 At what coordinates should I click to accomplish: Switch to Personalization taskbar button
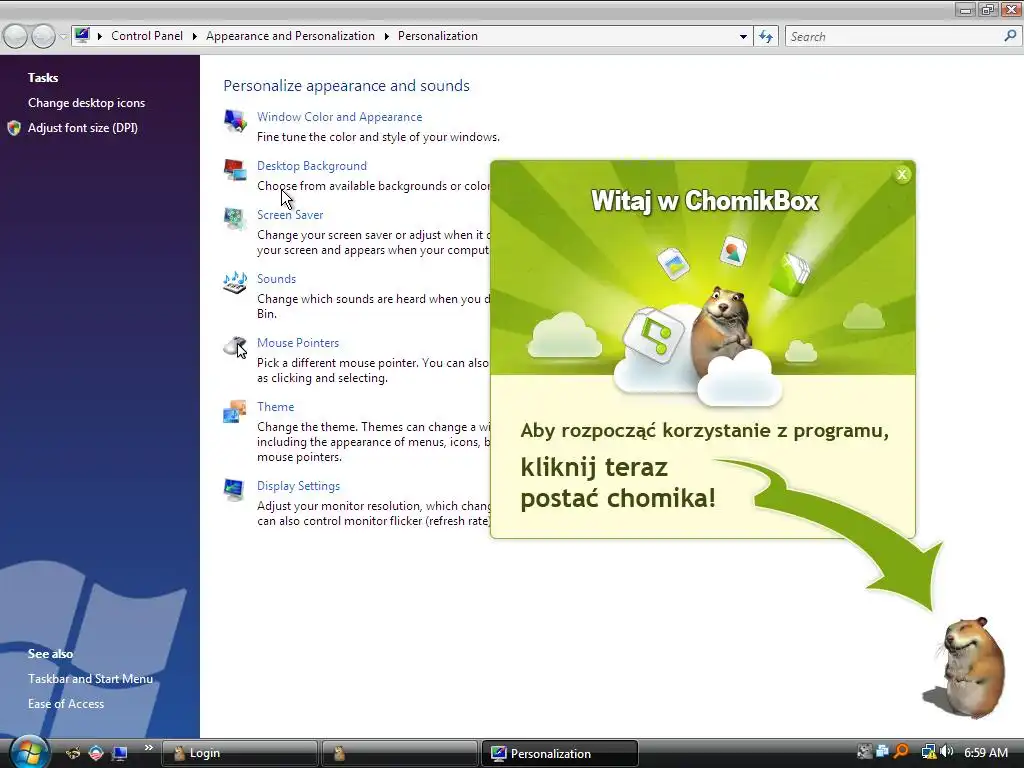coord(560,753)
